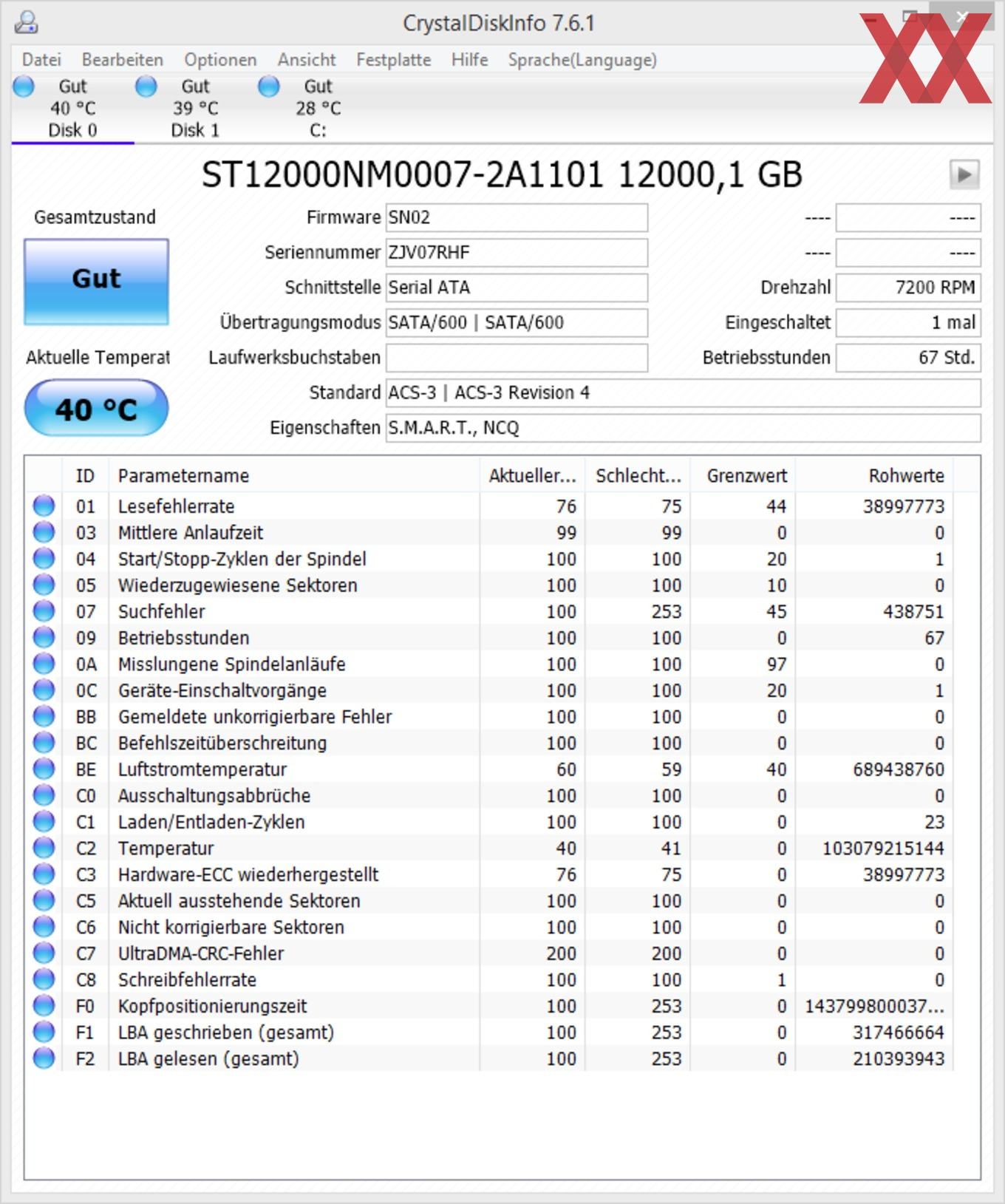Screen dimensions: 1005x1204
Task: Click status orb of Laden/Entladen-Zyklen row
Action: click(x=44, y=822)
